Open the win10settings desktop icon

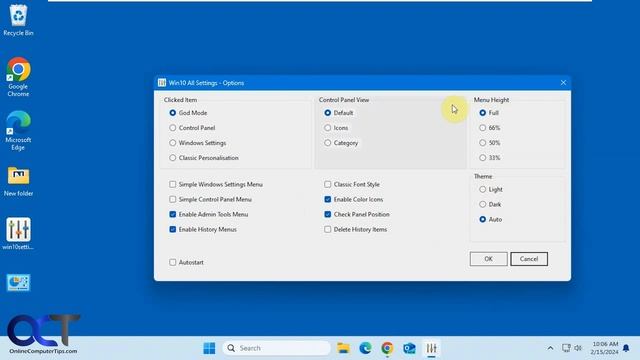pos(18,233)
